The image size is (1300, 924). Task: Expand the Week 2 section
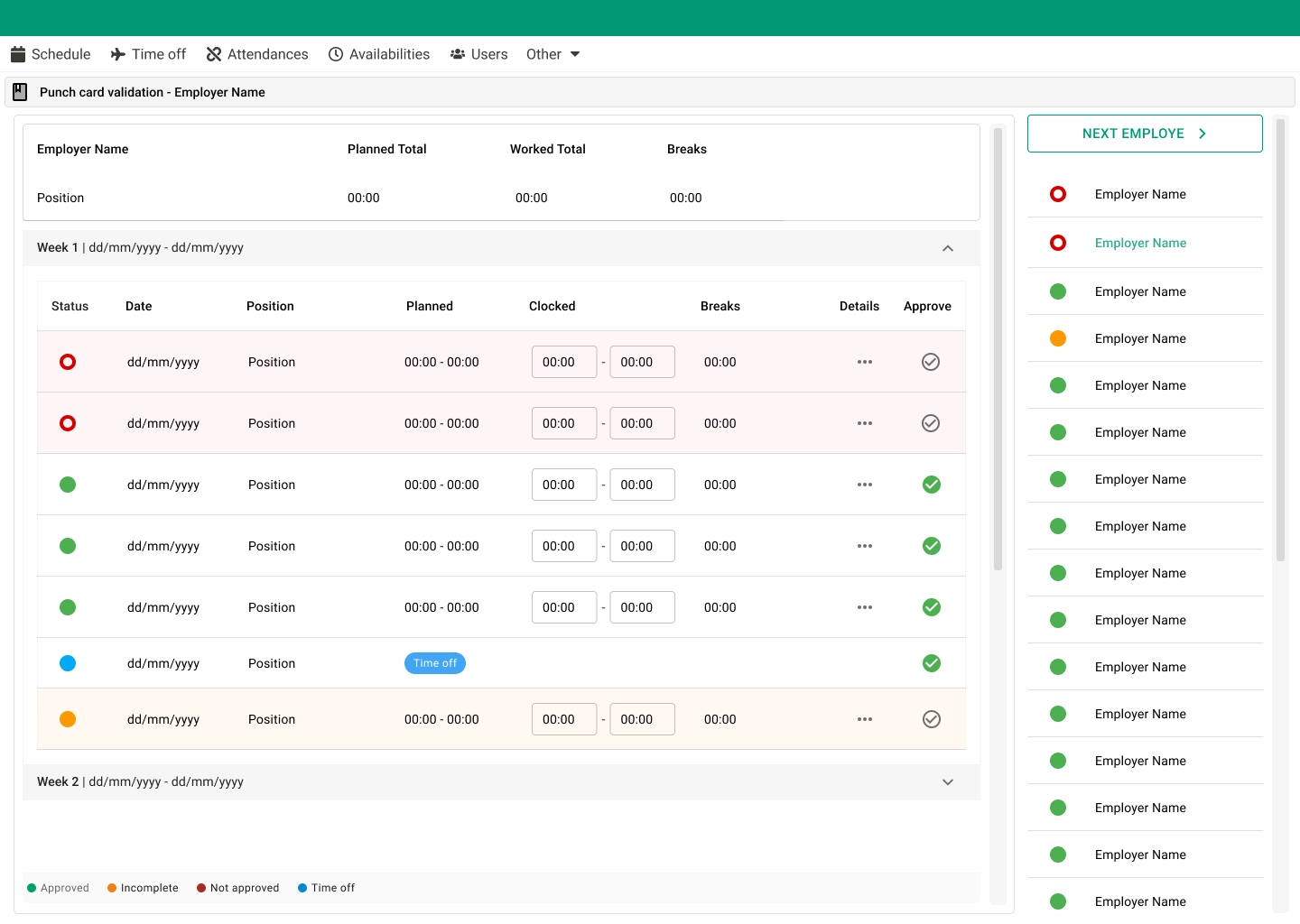[947, 781]
